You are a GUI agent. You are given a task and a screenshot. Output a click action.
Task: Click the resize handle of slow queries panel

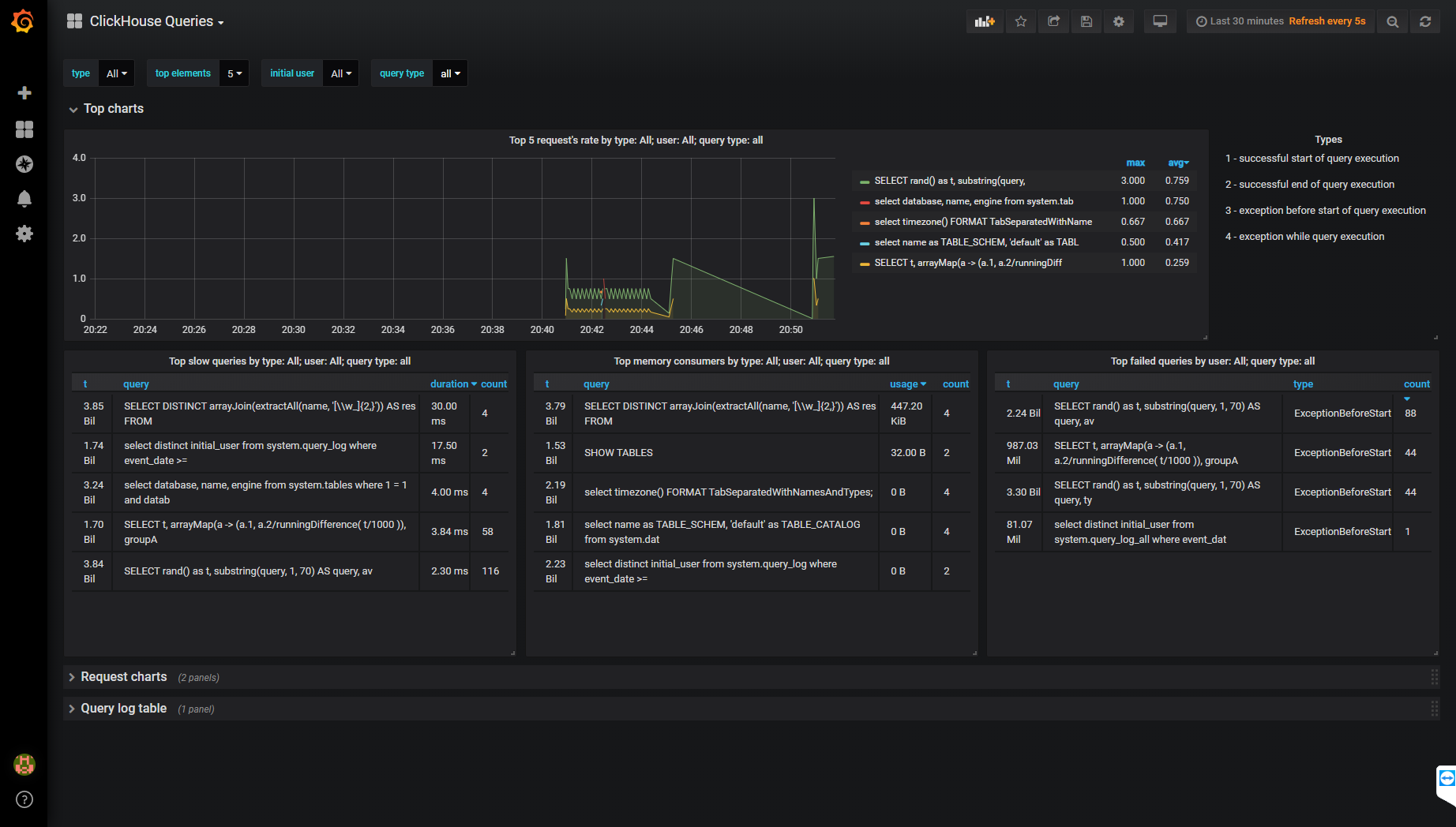tap(512, 653)
